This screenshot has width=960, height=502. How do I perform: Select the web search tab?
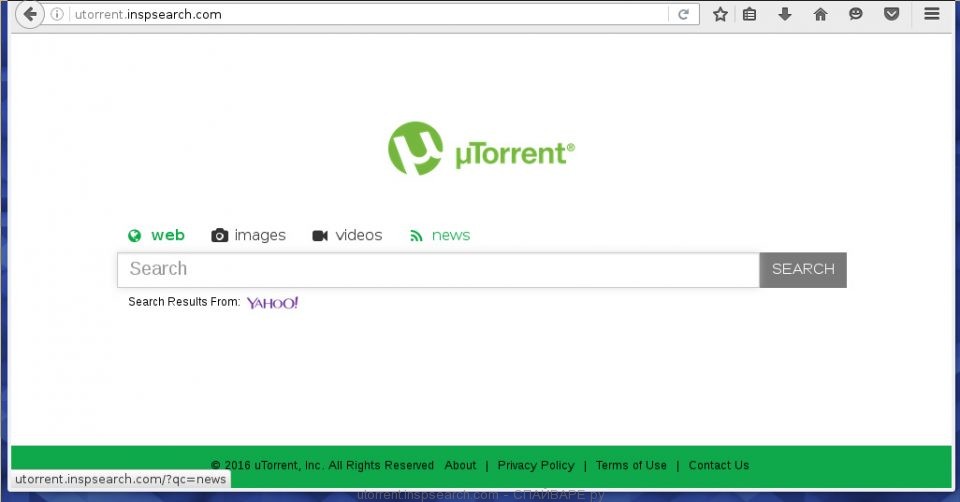(157, 236)
